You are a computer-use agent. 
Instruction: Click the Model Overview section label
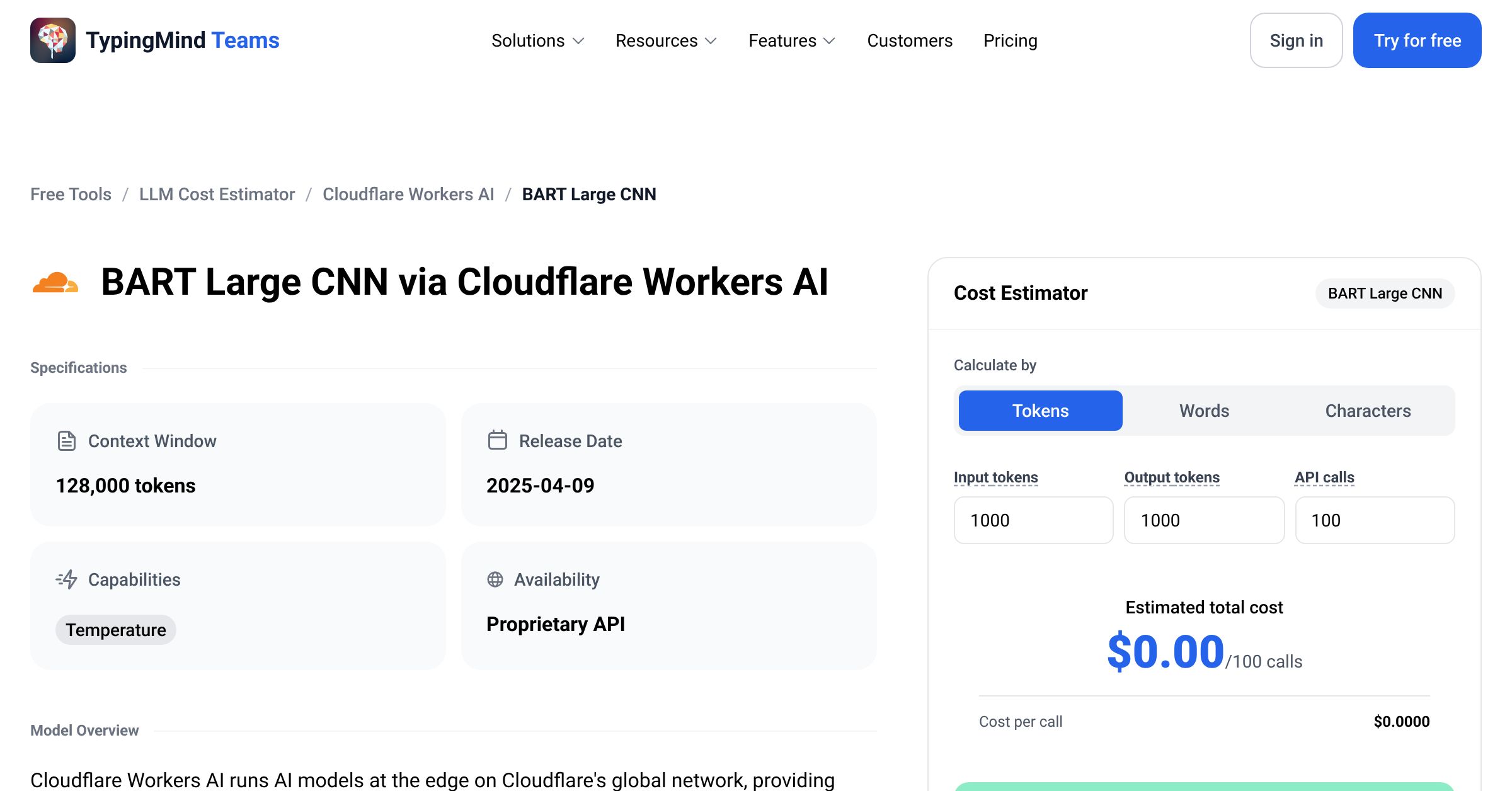(x=84, y=731)
